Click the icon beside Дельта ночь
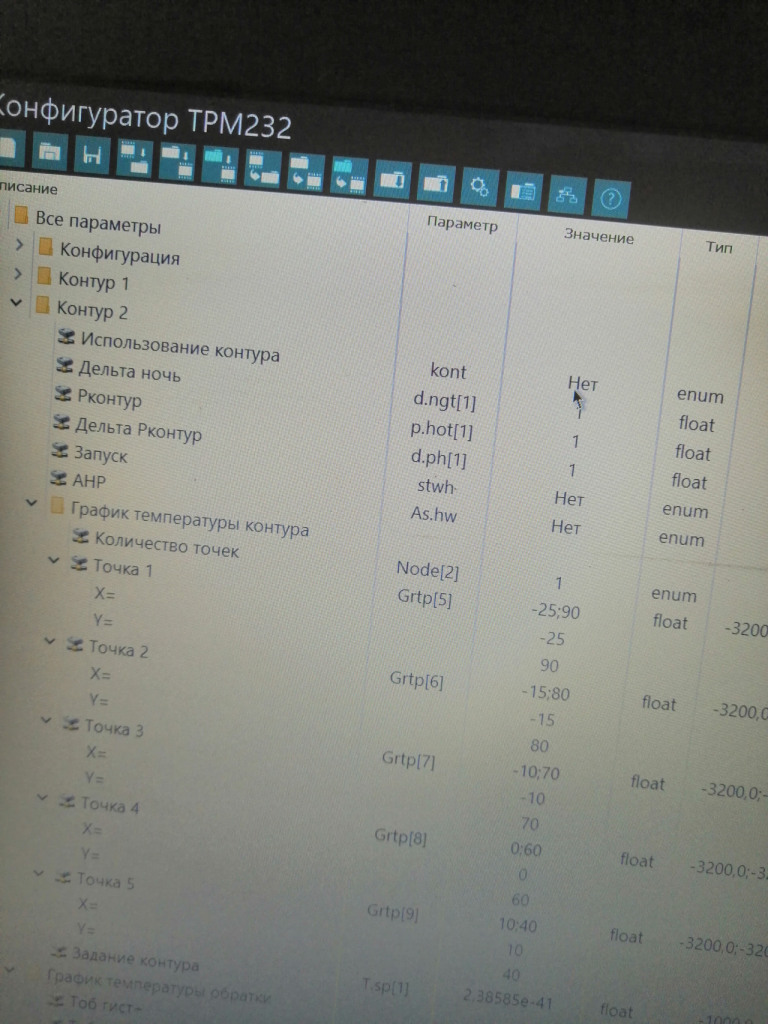The height and width of the screenshot is (1024, 768). (64, 365)
